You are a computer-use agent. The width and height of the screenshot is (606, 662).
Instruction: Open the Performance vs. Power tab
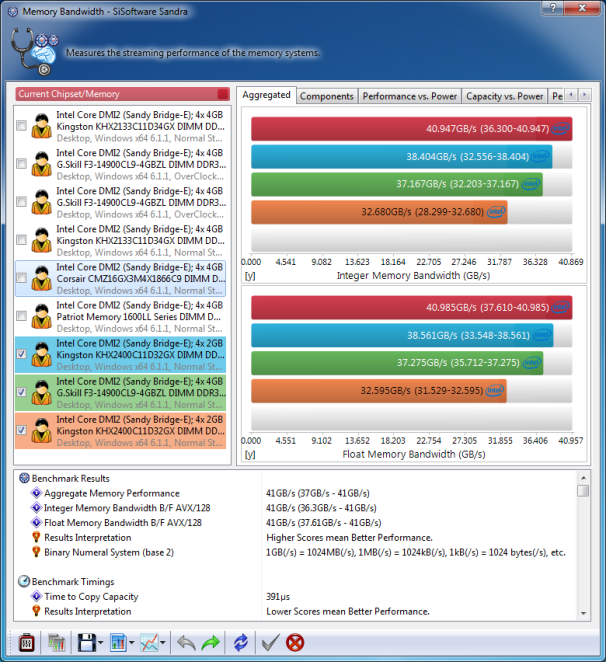[x=410, y=96]
